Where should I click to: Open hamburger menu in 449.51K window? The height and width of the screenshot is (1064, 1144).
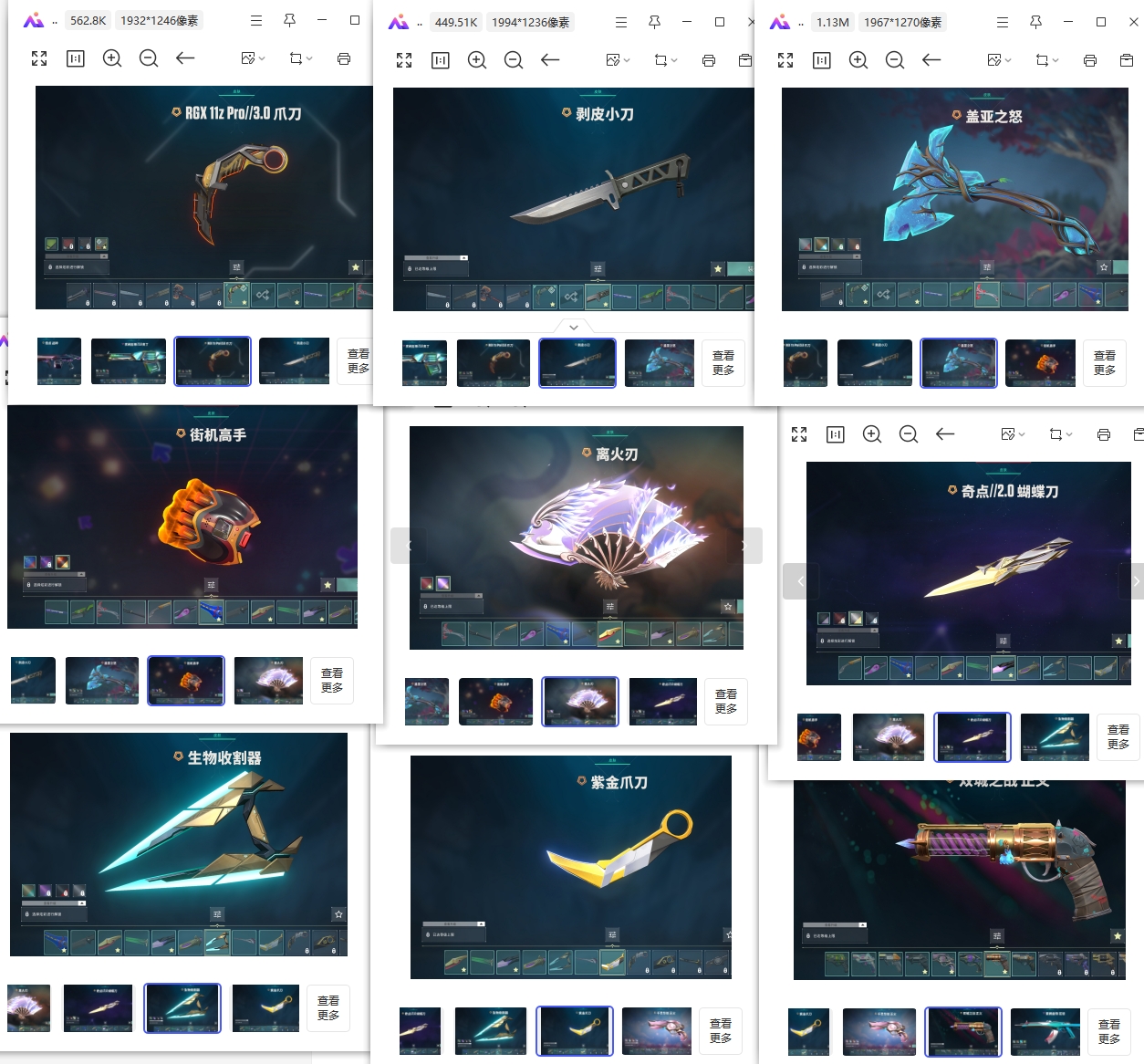pyautogui.click(x=621, y=22)
